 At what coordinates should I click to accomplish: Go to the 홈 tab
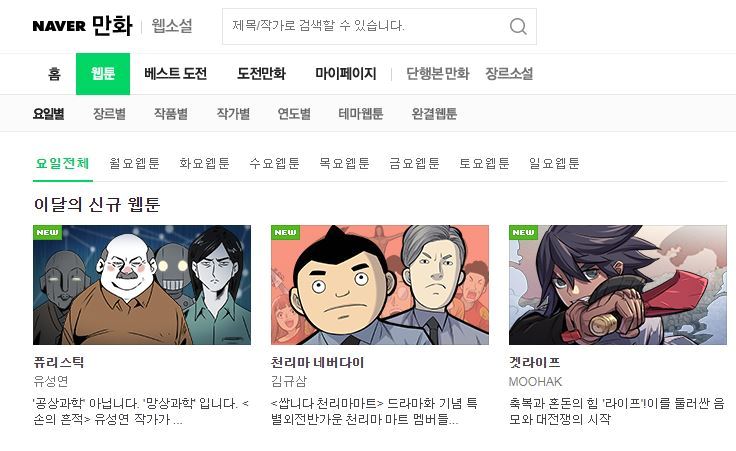click(54, 74)
